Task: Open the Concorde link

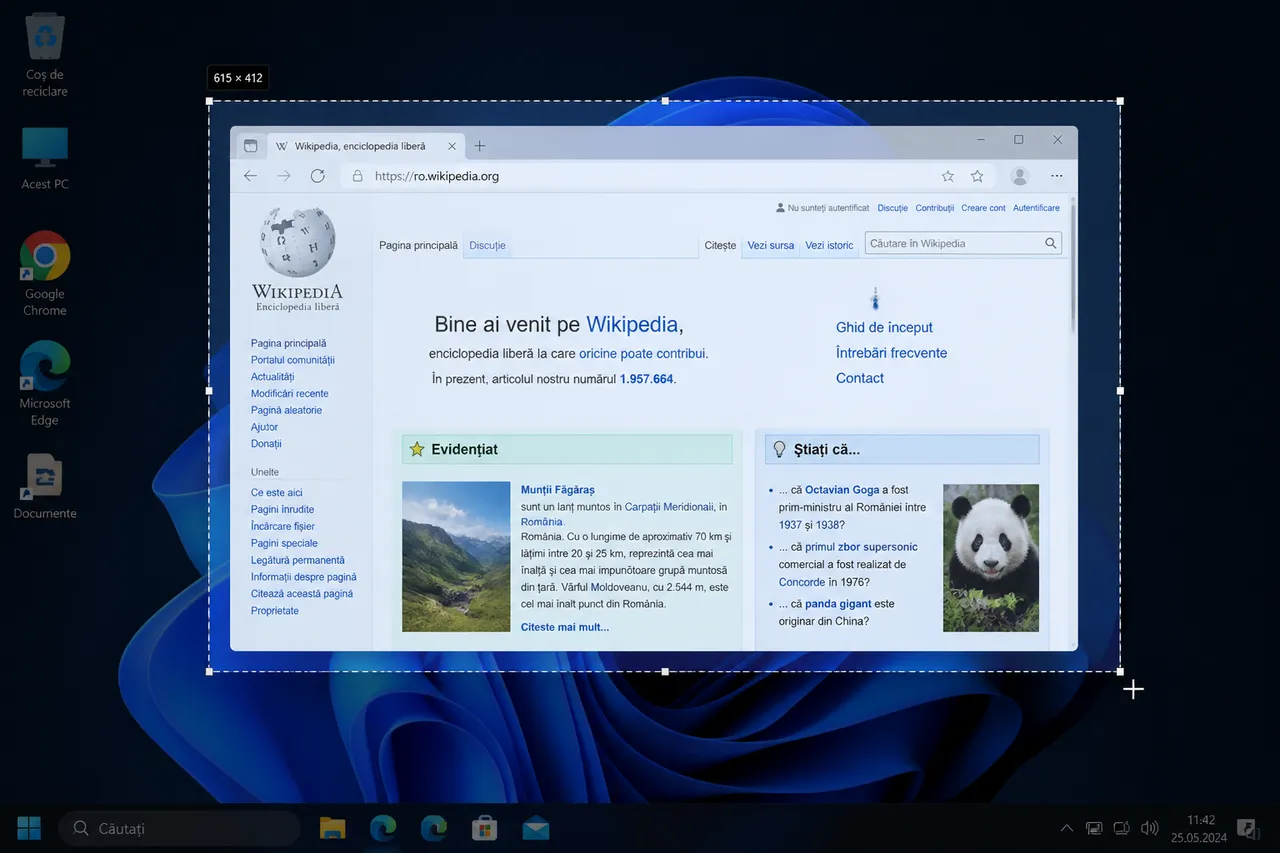Action: [x=802, y=582]
